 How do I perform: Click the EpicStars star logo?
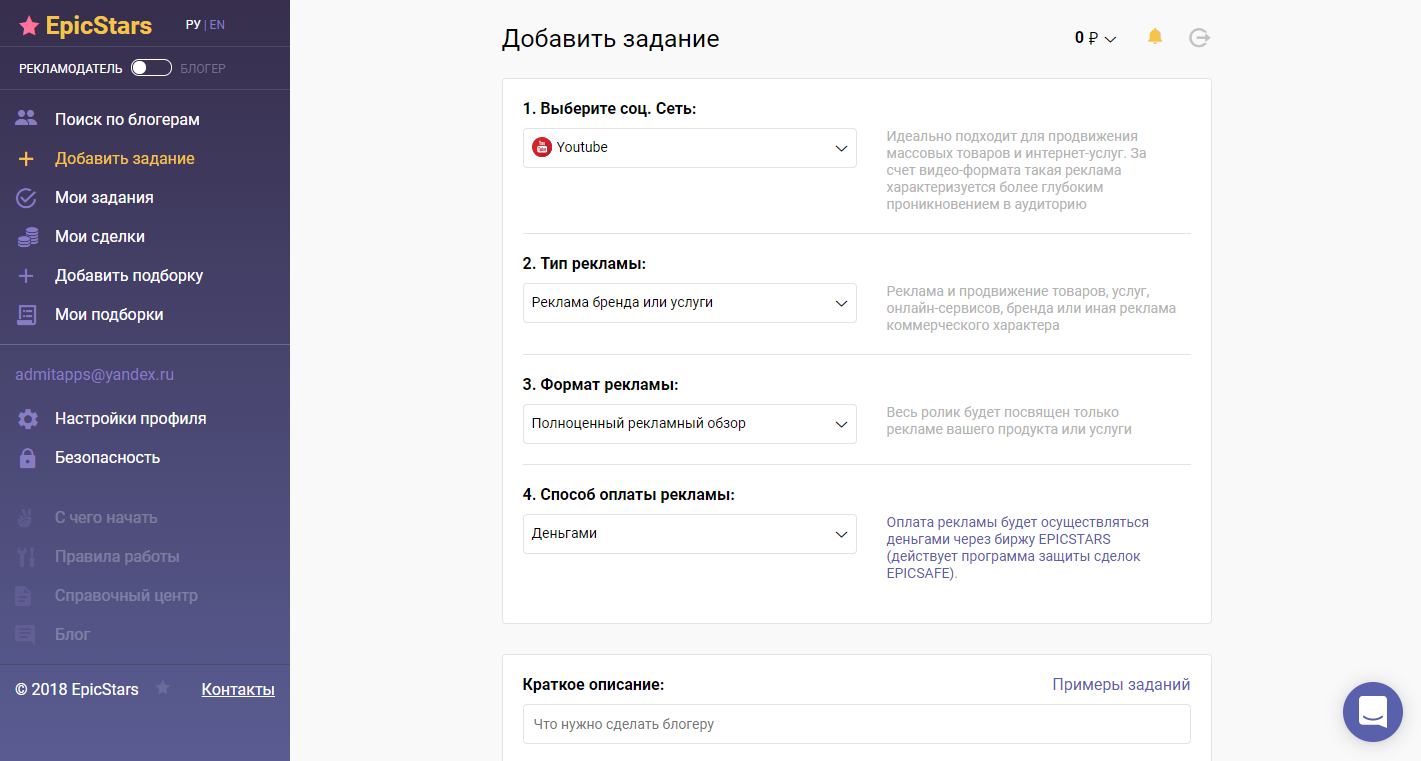click(30, 26)
